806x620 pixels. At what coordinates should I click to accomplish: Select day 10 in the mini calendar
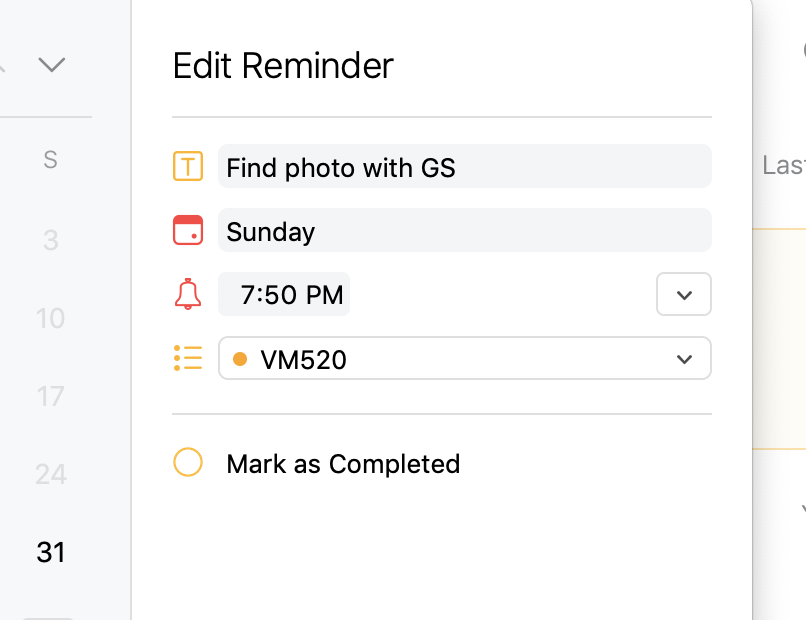tap(51, 318)
